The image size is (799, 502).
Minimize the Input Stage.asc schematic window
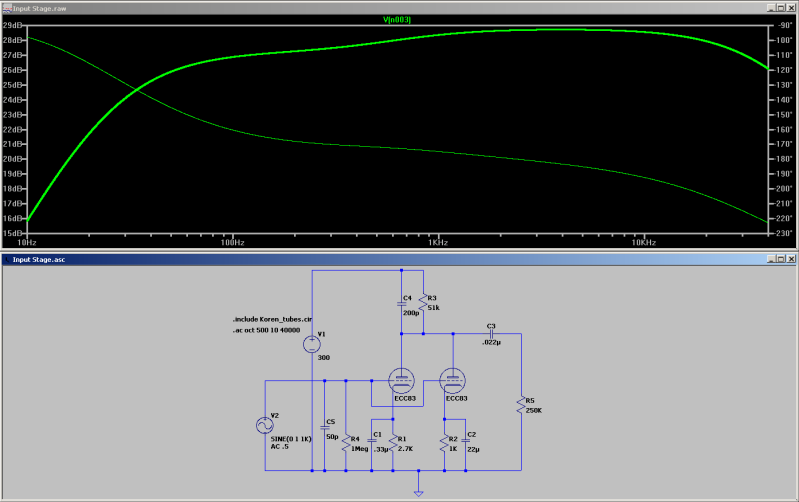[x=771, y=259]
